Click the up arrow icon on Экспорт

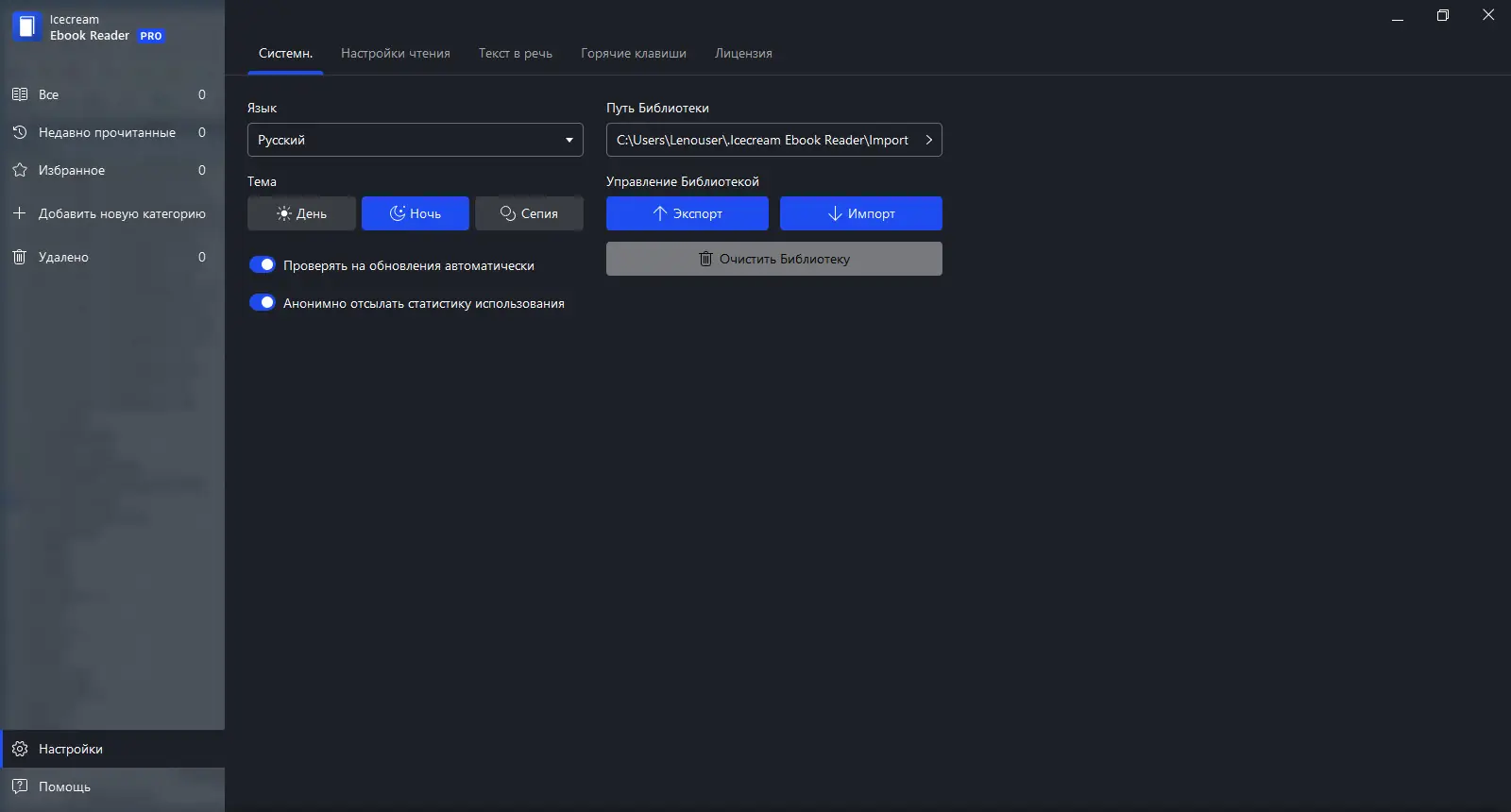tap(660, 213)
